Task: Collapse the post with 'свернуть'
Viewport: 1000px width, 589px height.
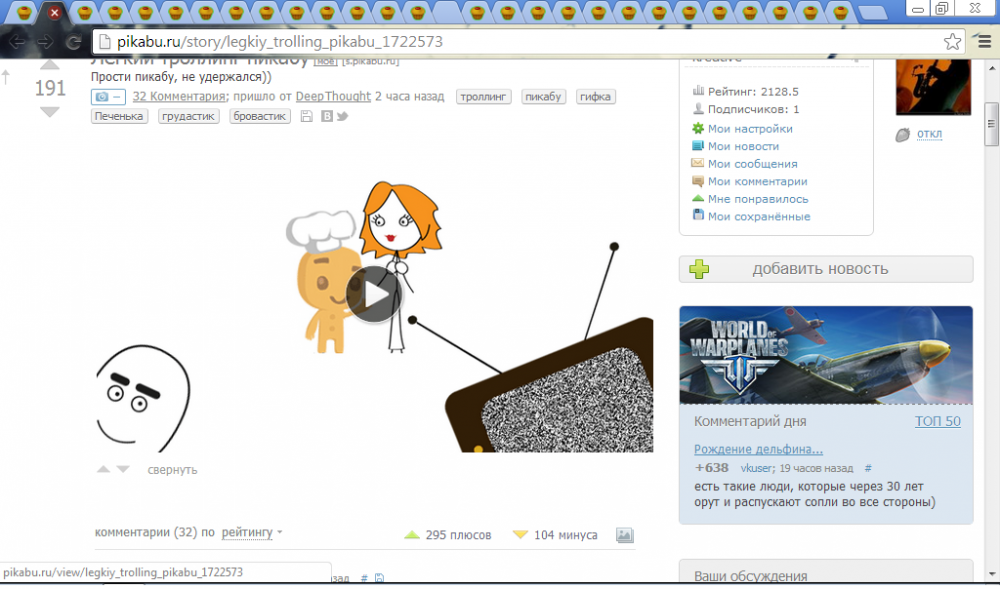Action: point(172,470)
